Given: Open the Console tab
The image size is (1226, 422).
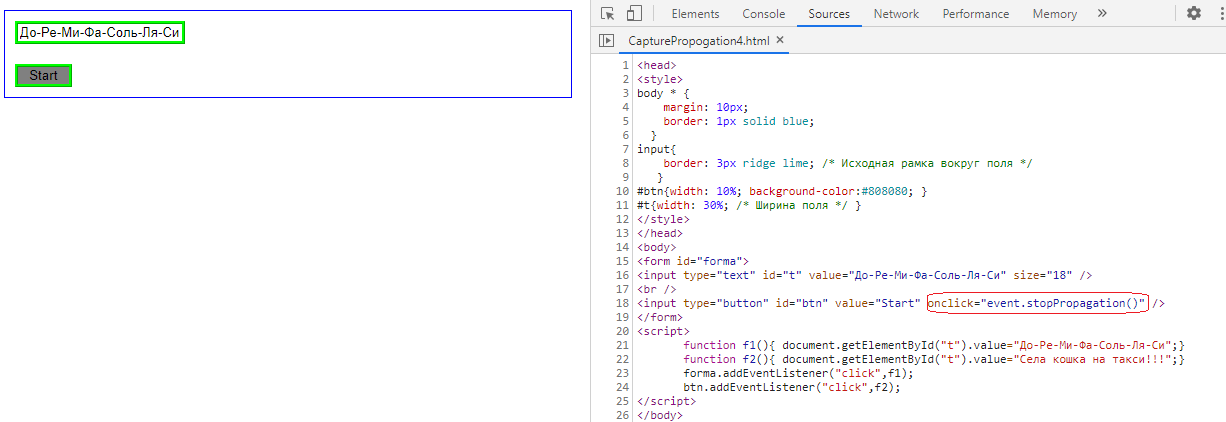Looking at the screenshot, I should click(763, 14).
